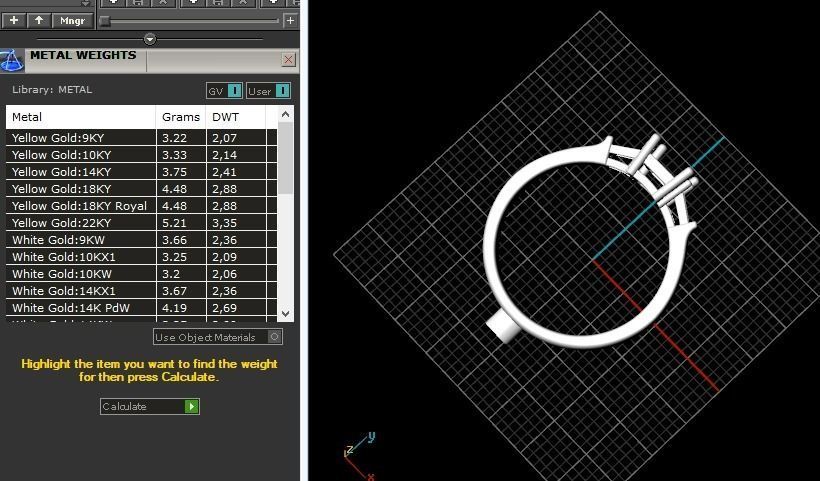Click the metal list scrollbar thumb
Viewport: 820px width, 481px height.
click(286, 158)
